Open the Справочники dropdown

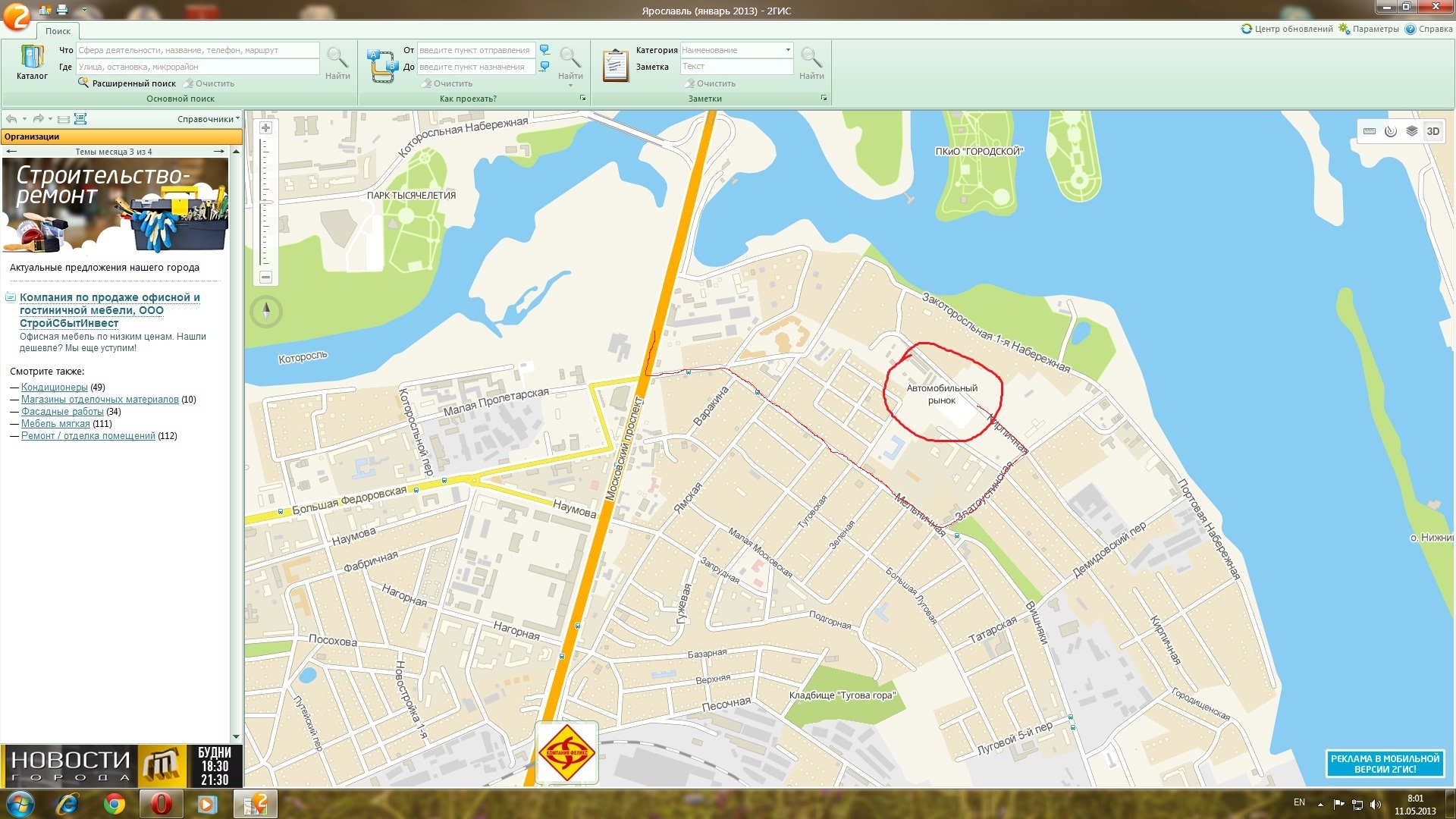tap(208, 119)
